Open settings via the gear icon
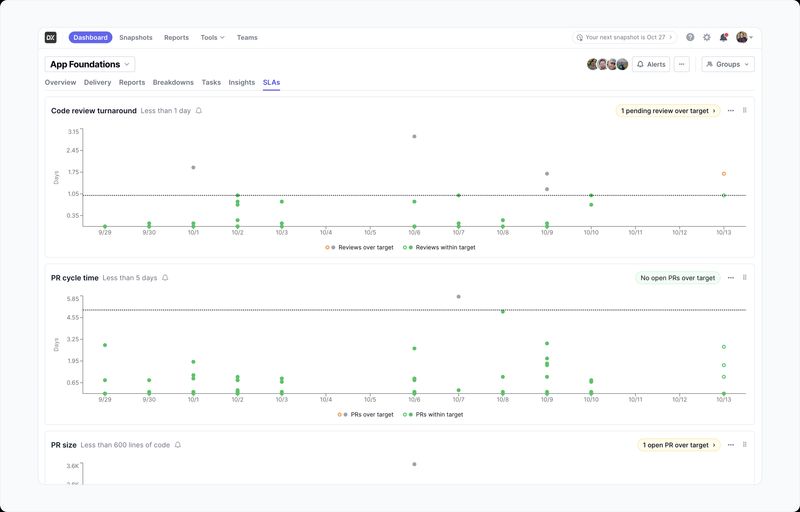 [707, 37]
